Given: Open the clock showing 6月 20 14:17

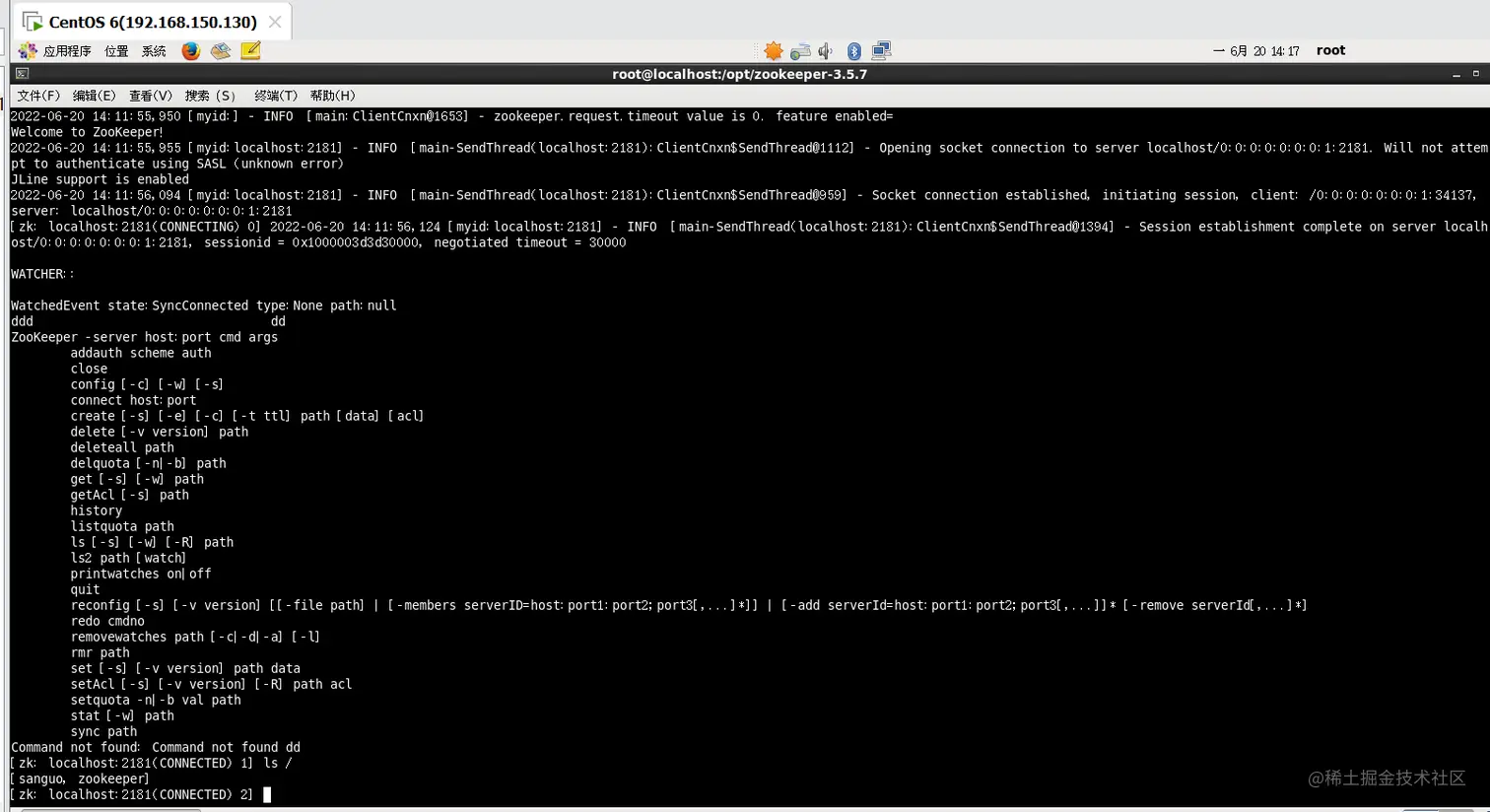Looking at the screenshot, I should 1256,51.
